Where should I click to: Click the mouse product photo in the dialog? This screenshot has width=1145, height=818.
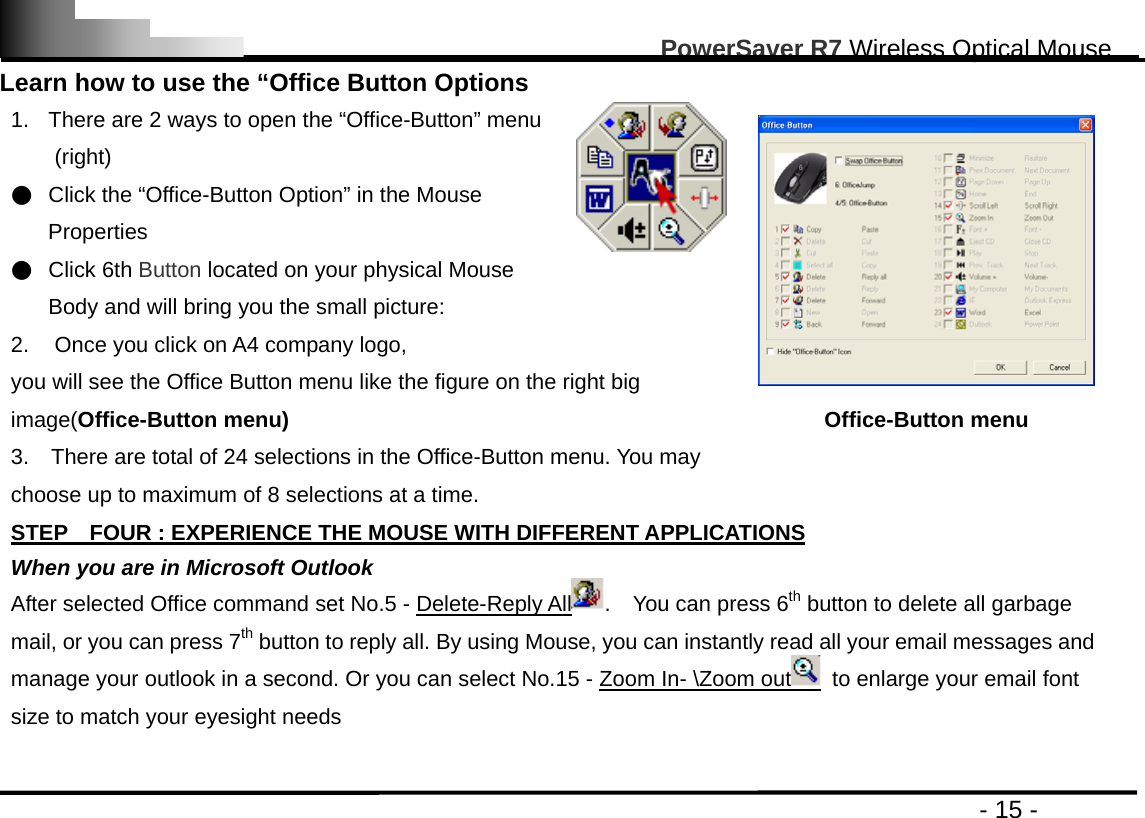(x=800, y=178)
